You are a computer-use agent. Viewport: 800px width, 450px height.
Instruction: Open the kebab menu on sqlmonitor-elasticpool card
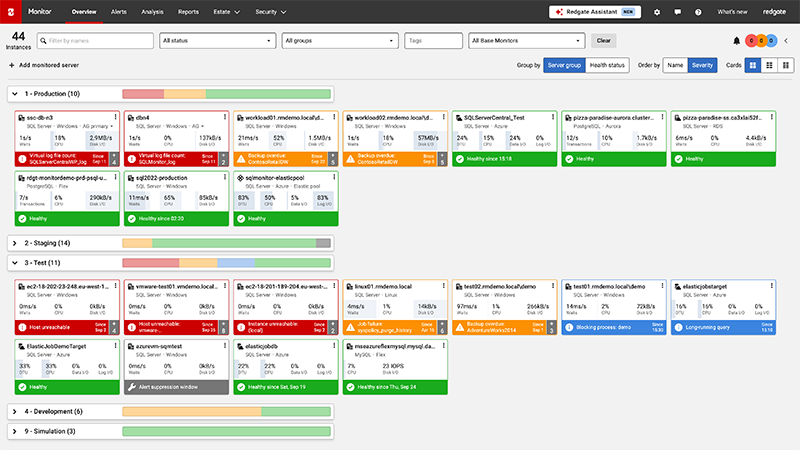[334, 177]
